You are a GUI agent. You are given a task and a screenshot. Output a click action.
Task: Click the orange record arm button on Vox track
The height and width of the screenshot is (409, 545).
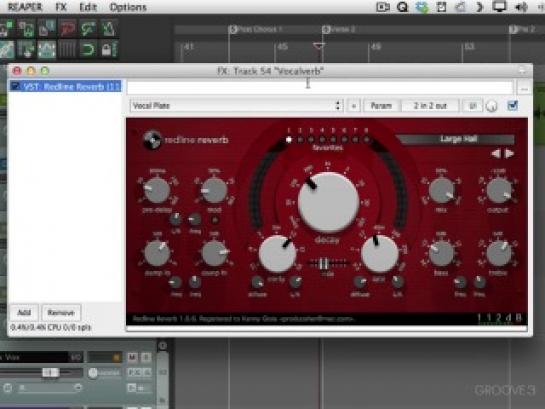tap(116, 357)
